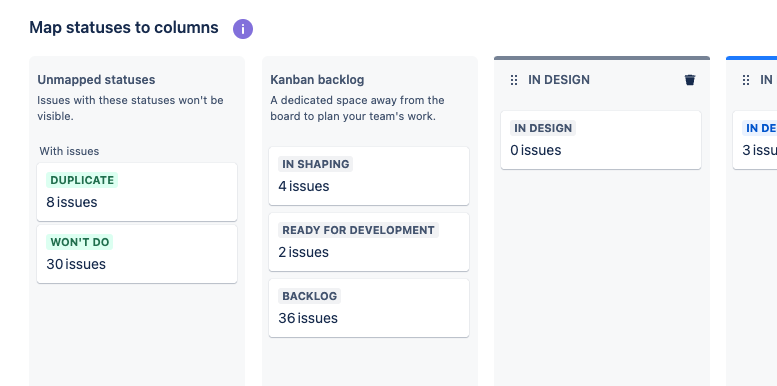Viewport: 777px width, 386px height.
Task: Click the With issues section label
Action: [69, 151]
